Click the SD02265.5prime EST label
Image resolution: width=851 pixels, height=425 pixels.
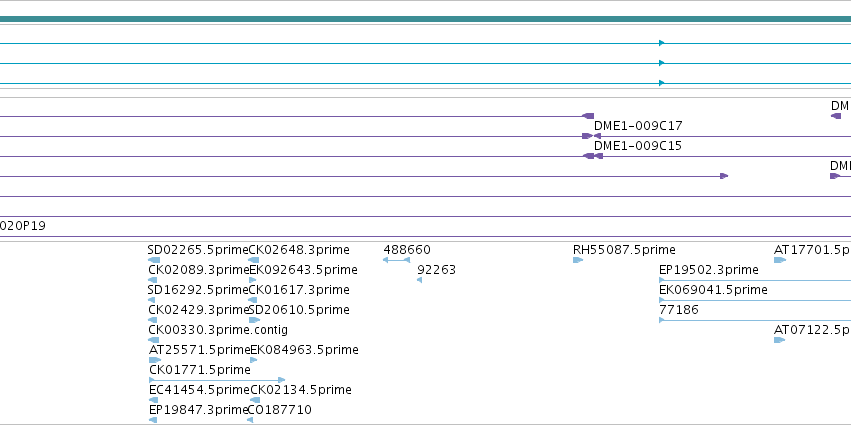pos(198,250)
